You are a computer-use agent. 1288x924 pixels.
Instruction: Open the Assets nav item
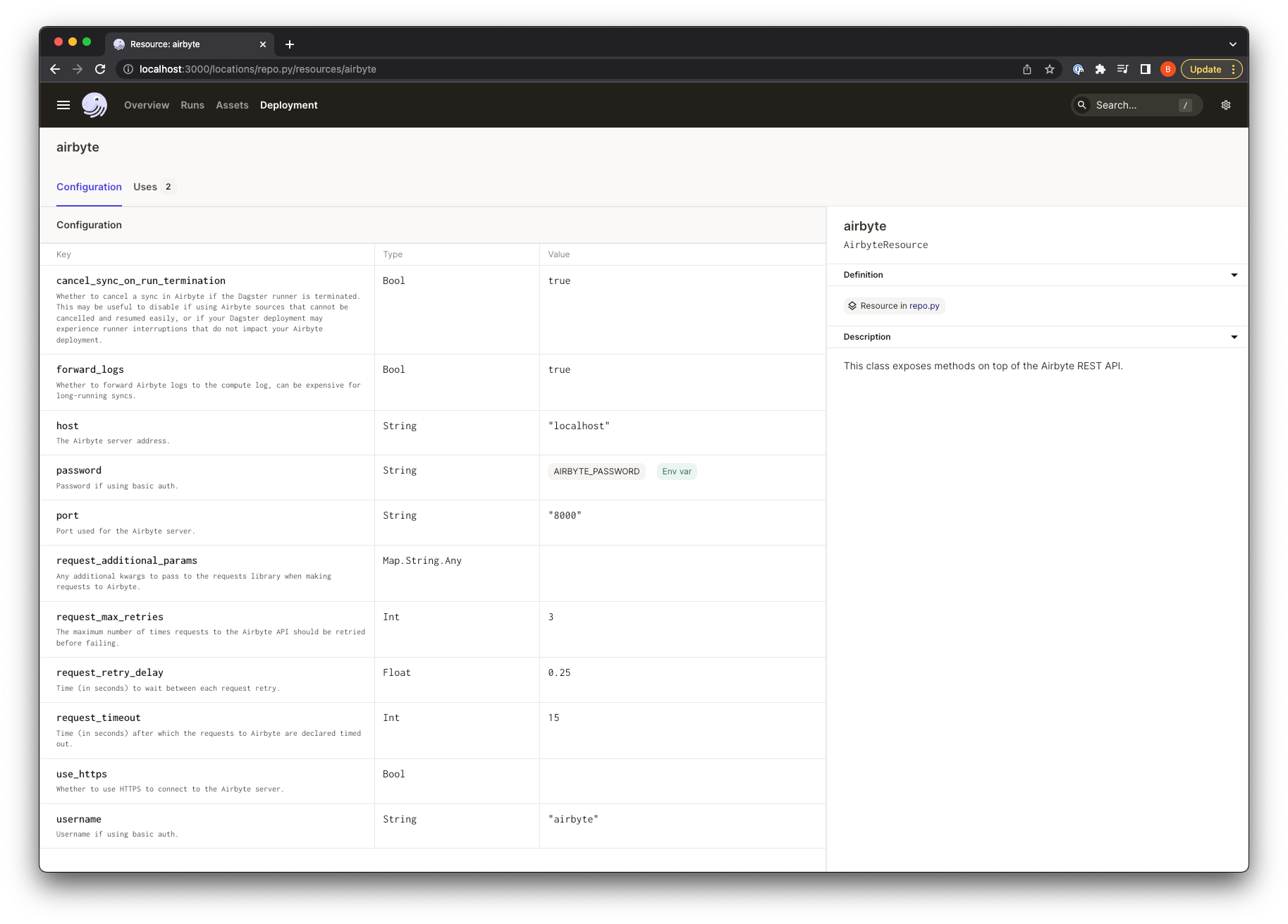point(232,105)
